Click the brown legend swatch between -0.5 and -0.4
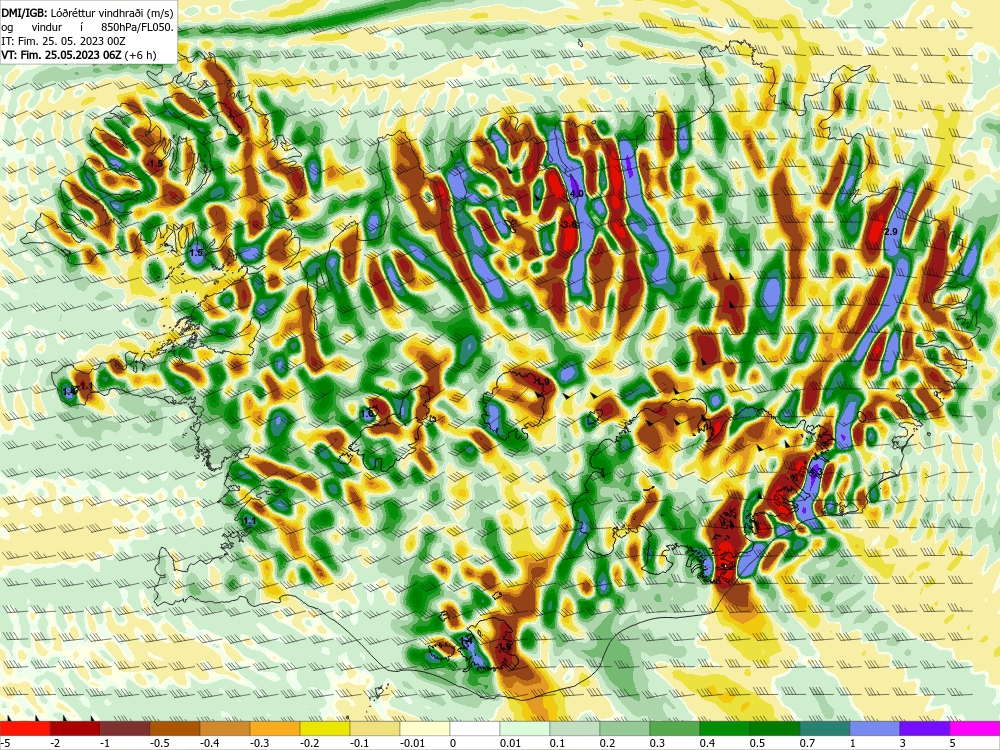1000x750 pixels. pos(175,728)
